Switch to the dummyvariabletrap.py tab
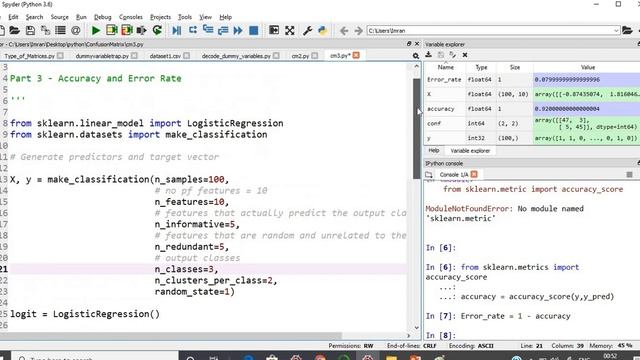The width and height of the screenshot is (640, 360). click(x=102, y=56)
